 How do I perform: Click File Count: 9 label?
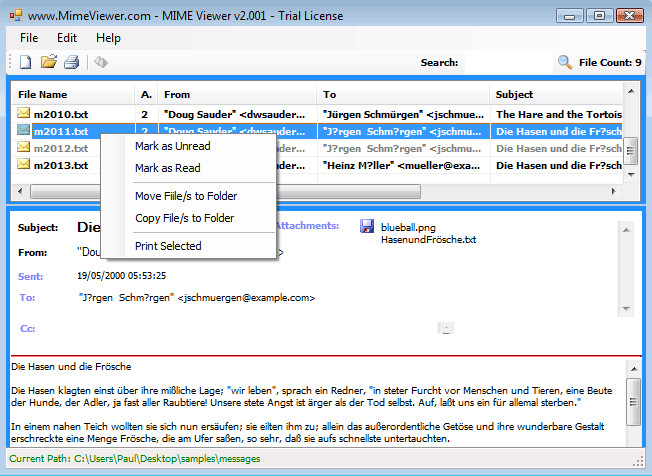pyautogui.click(x=610, y=63)
